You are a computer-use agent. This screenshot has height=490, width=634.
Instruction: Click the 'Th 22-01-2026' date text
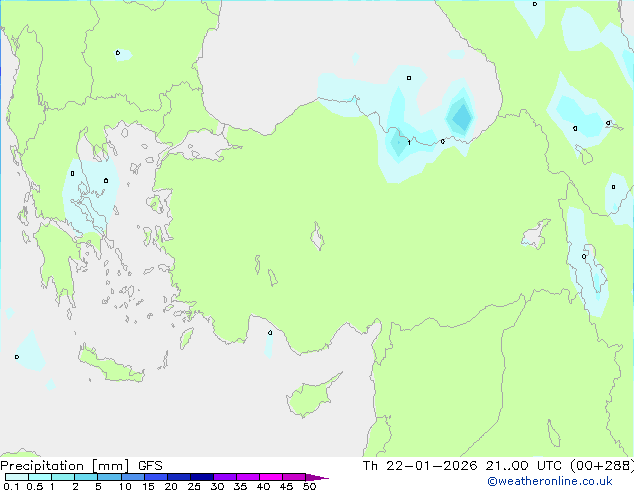[420, 466]
